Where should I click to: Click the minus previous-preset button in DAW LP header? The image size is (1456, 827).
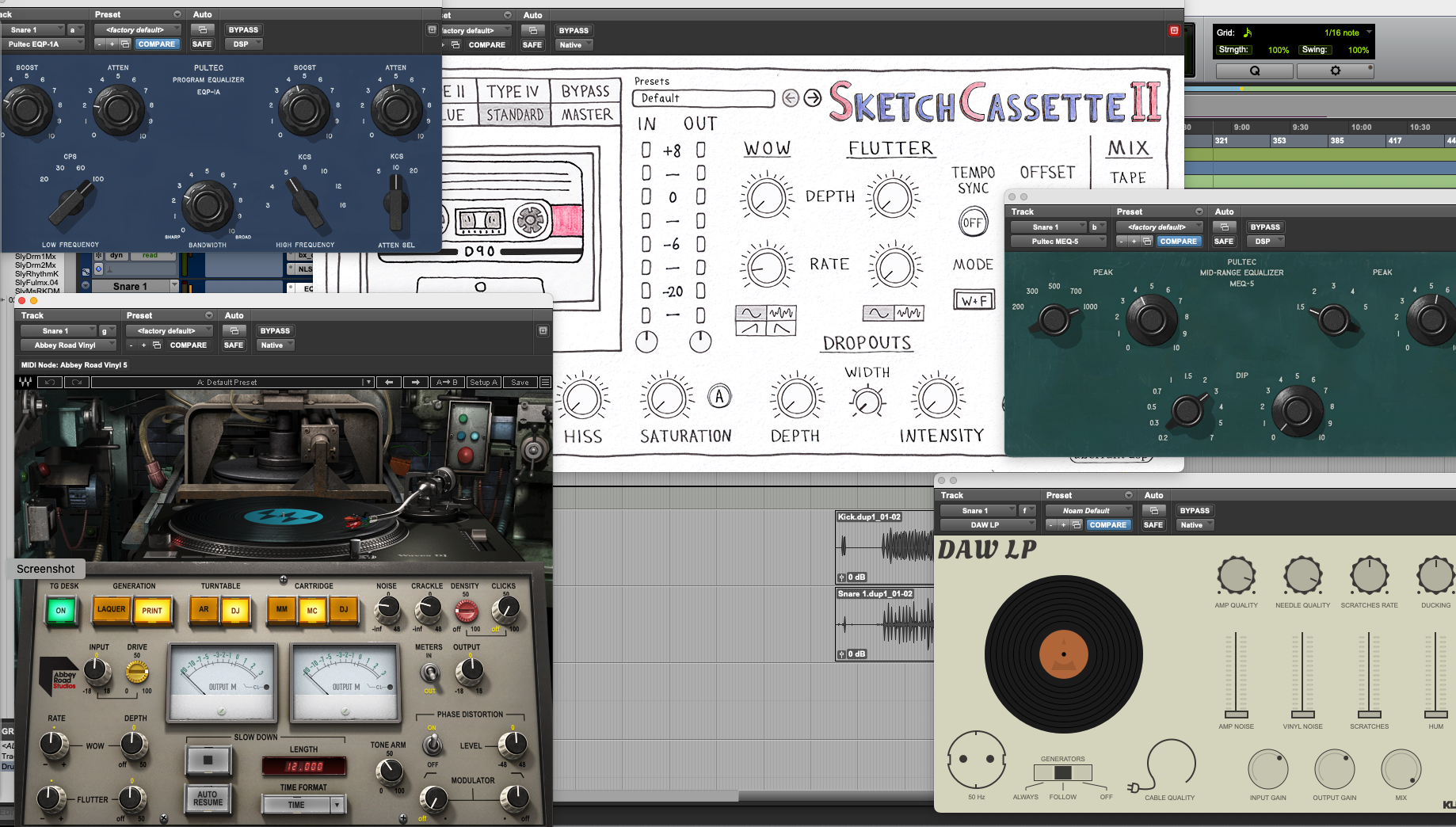click(1051, 525)
